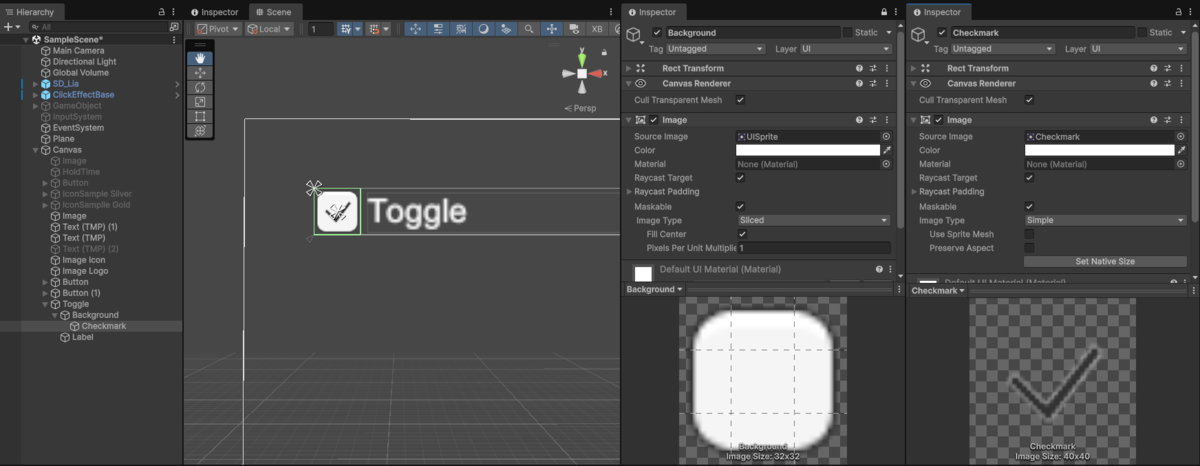Select the Rect tool in scene overlay
This screenshot has height=466, width=1200.
pos(200,116)
